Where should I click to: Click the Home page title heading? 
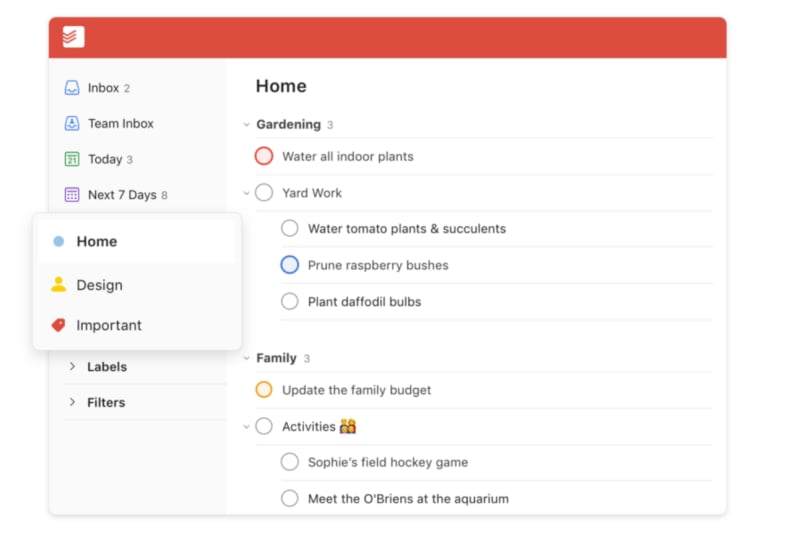[x=281, y=86]
